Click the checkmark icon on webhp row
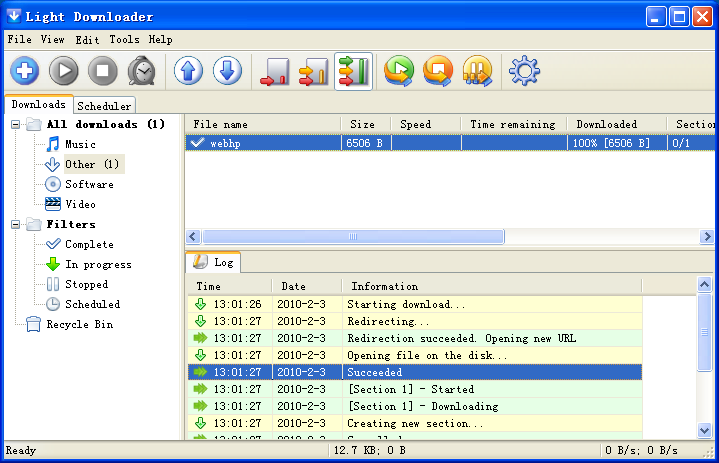The width and height of the screenshot is (719, 463). [197, 143]
